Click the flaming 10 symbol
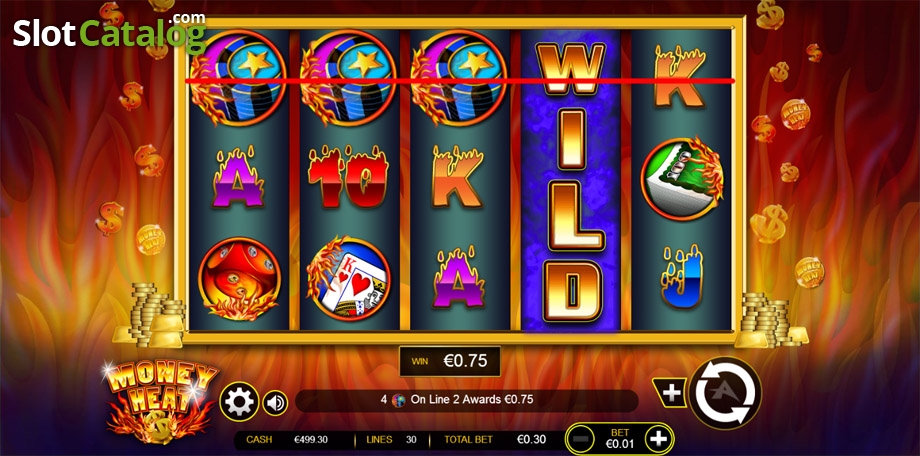This screenshot has width=920, height=456. click(x=349, y=177)
